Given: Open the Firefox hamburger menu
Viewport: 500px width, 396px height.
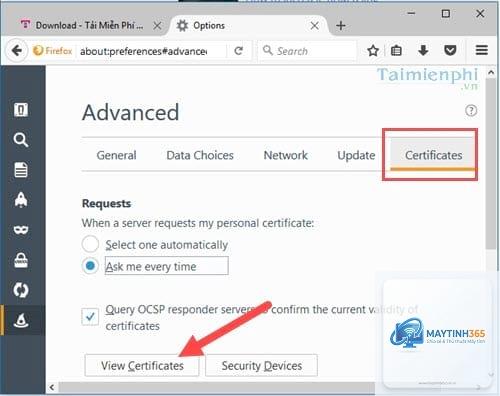Looking at the screenshot, I should coord(482,50).
